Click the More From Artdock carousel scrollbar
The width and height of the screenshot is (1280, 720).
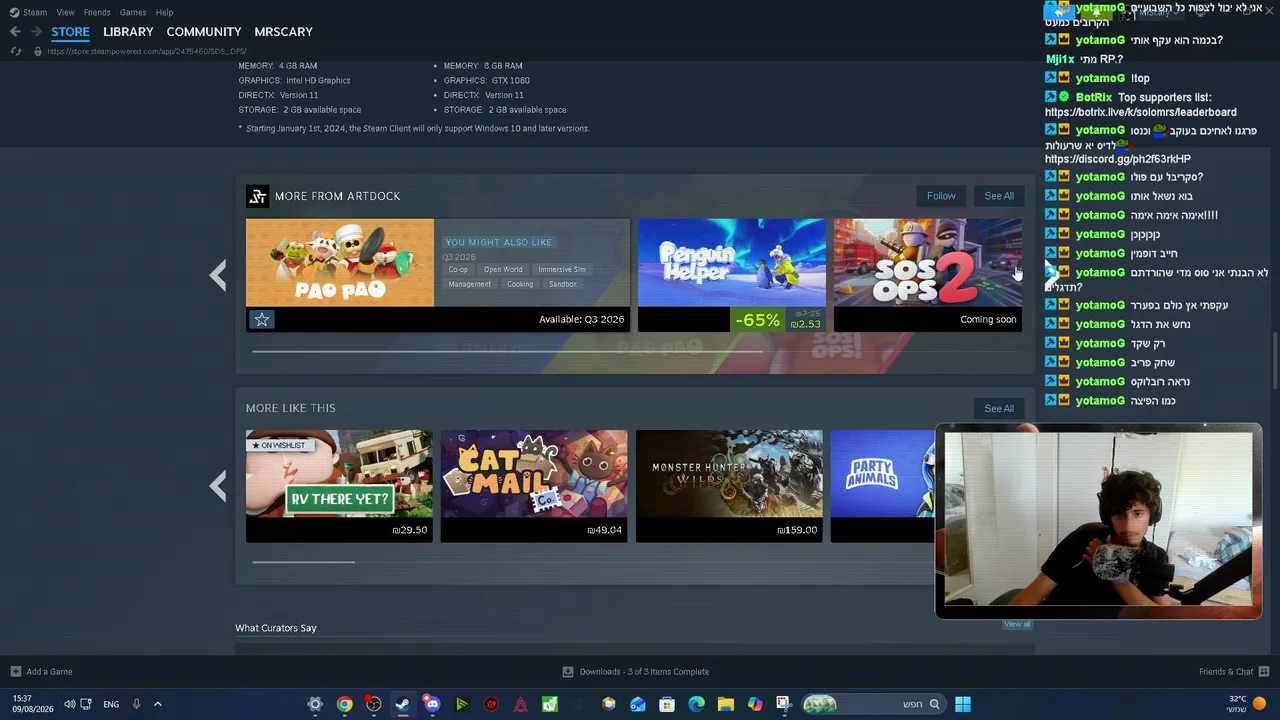coord(507,351)
